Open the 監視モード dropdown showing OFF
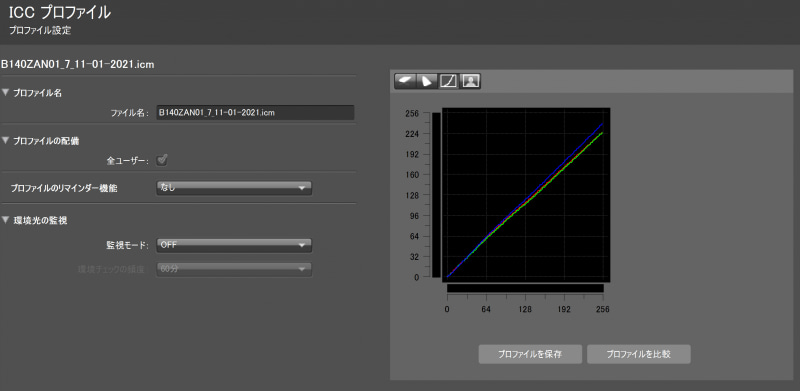Screen dimensions: 800x391 click(x=234, y=245)
